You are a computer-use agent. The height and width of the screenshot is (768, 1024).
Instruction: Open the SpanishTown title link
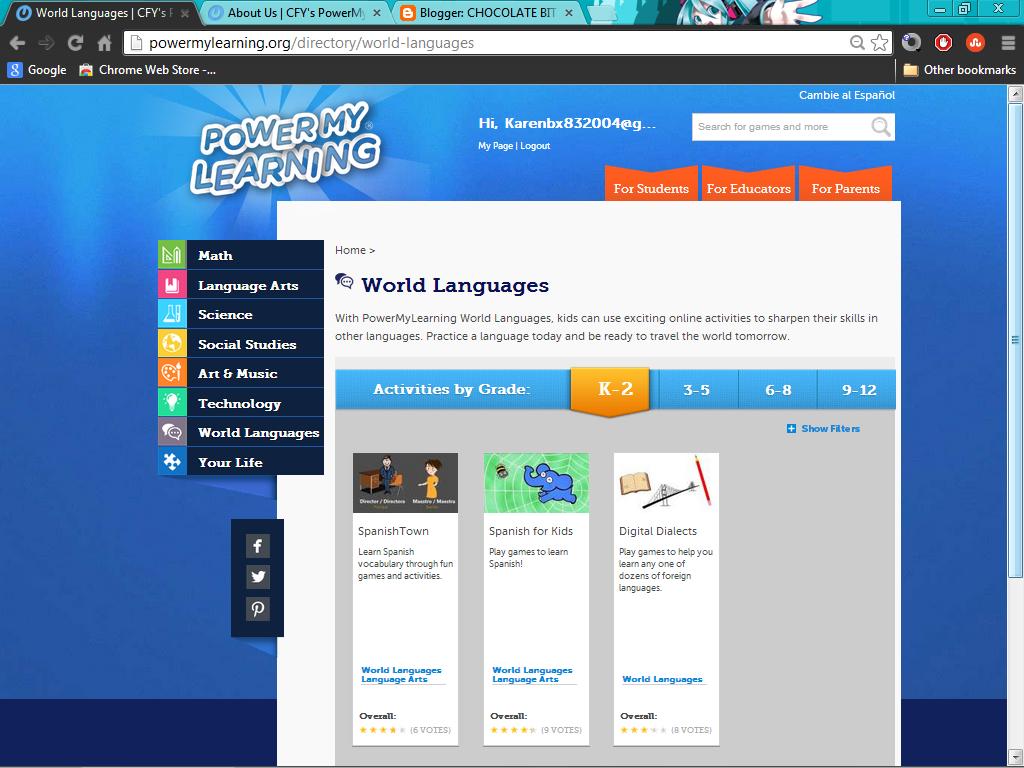[392, 531]
